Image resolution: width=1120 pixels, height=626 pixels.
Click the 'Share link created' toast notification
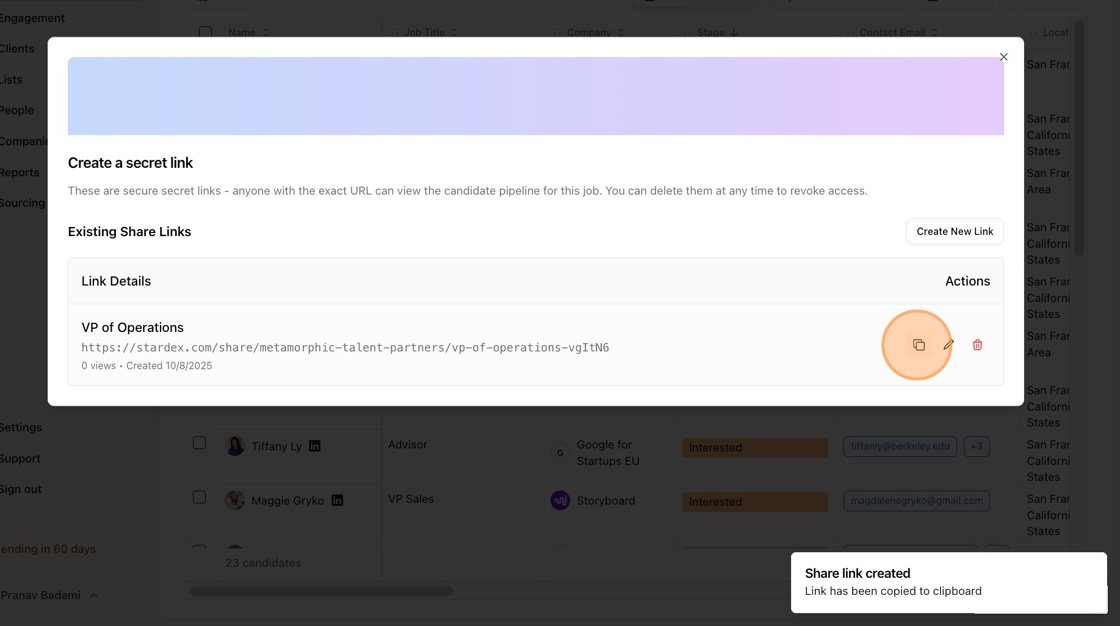click(x=949, y=582)
